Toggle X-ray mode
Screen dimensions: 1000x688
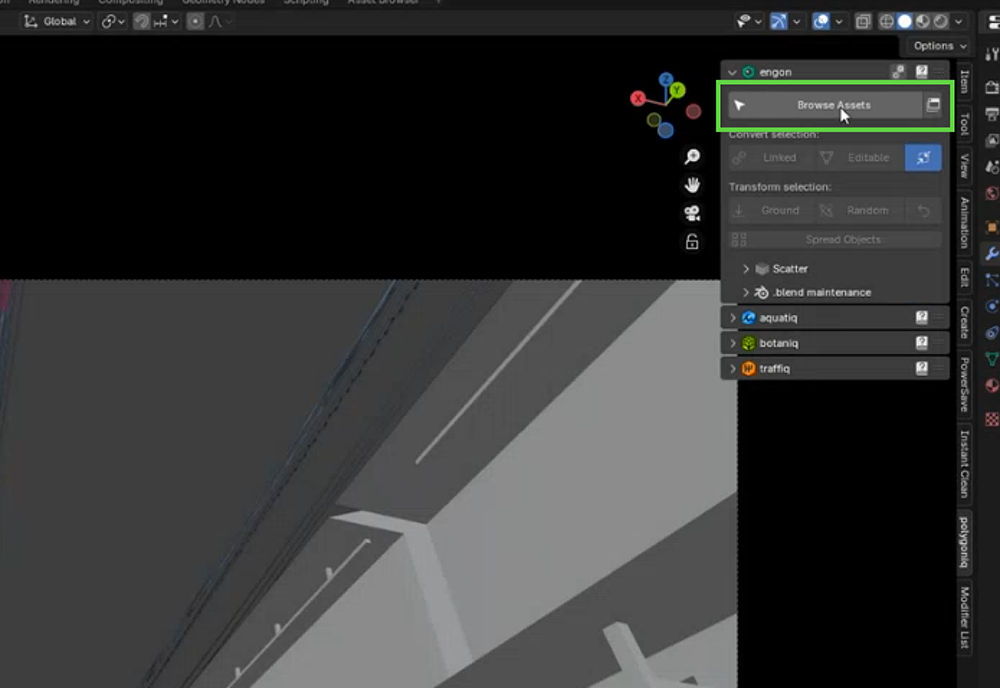click(x=863, y=22)
